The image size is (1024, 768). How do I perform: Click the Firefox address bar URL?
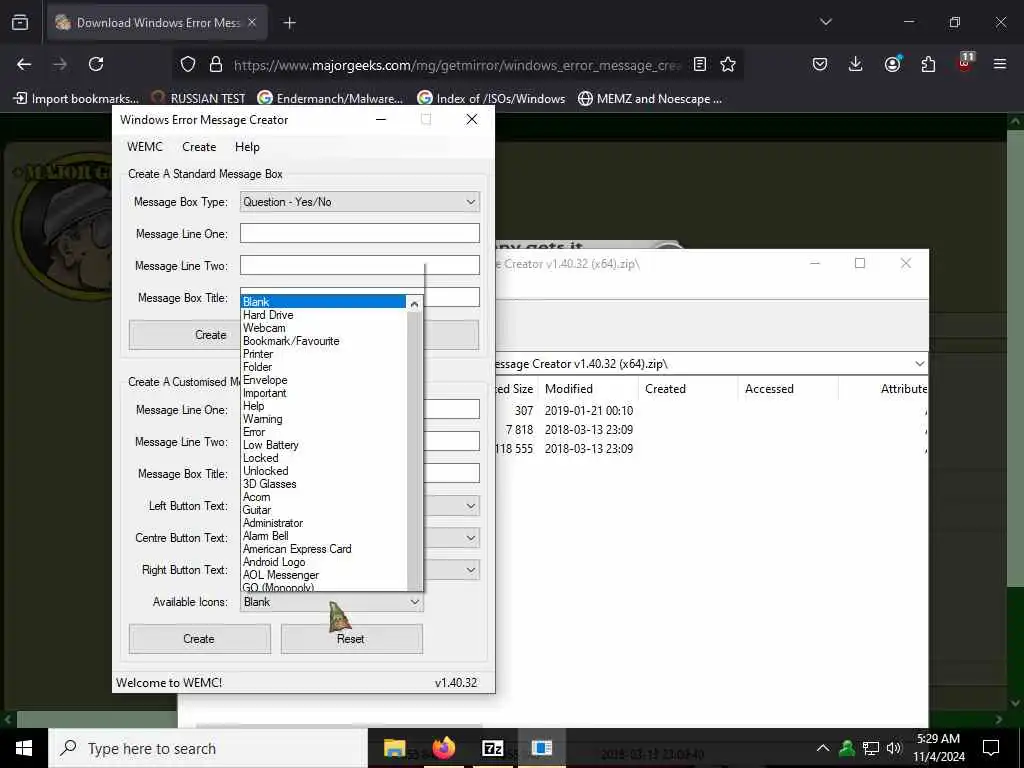[457, 65]
